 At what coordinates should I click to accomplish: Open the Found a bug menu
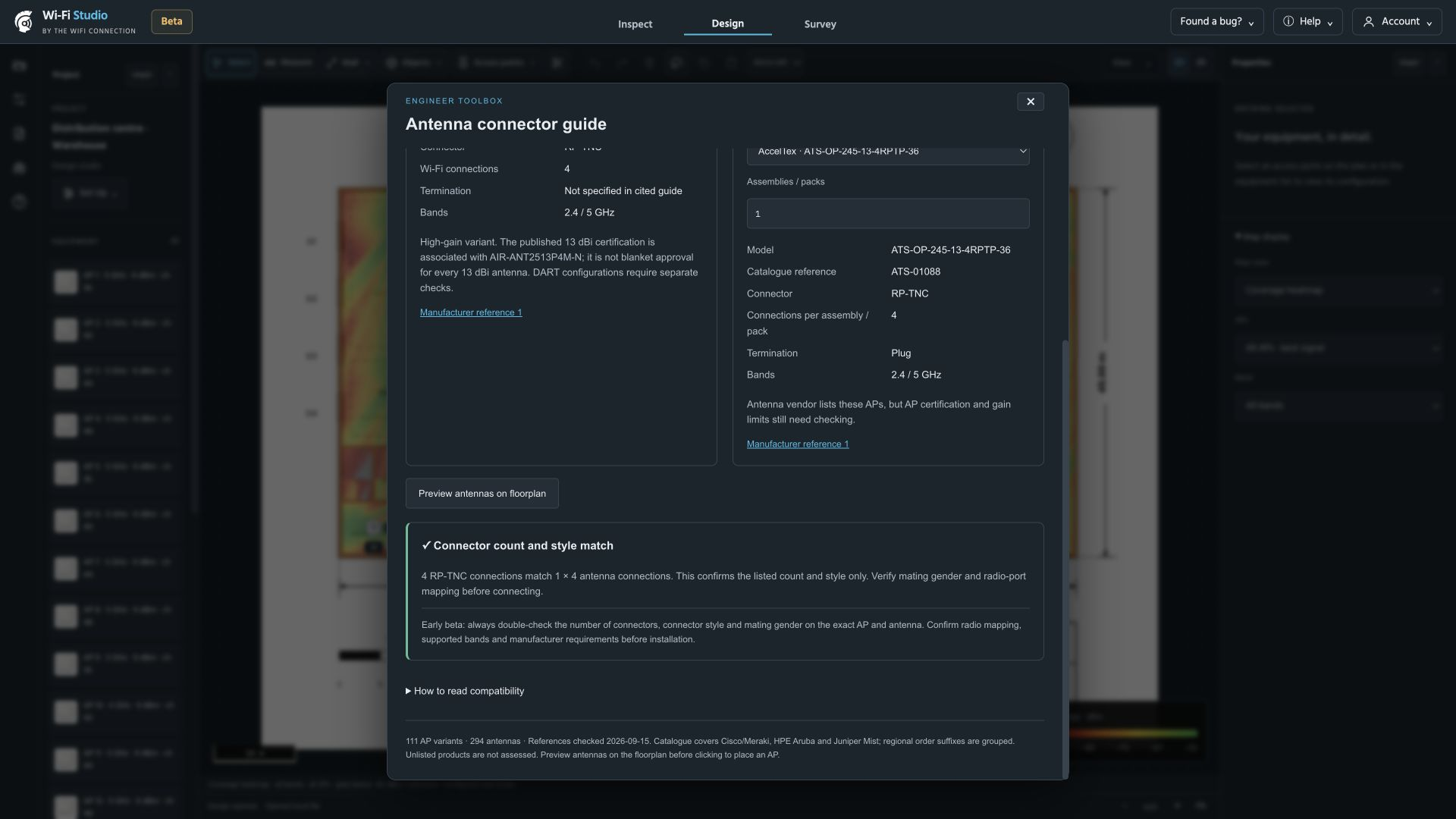click(x=1216, y=21)
